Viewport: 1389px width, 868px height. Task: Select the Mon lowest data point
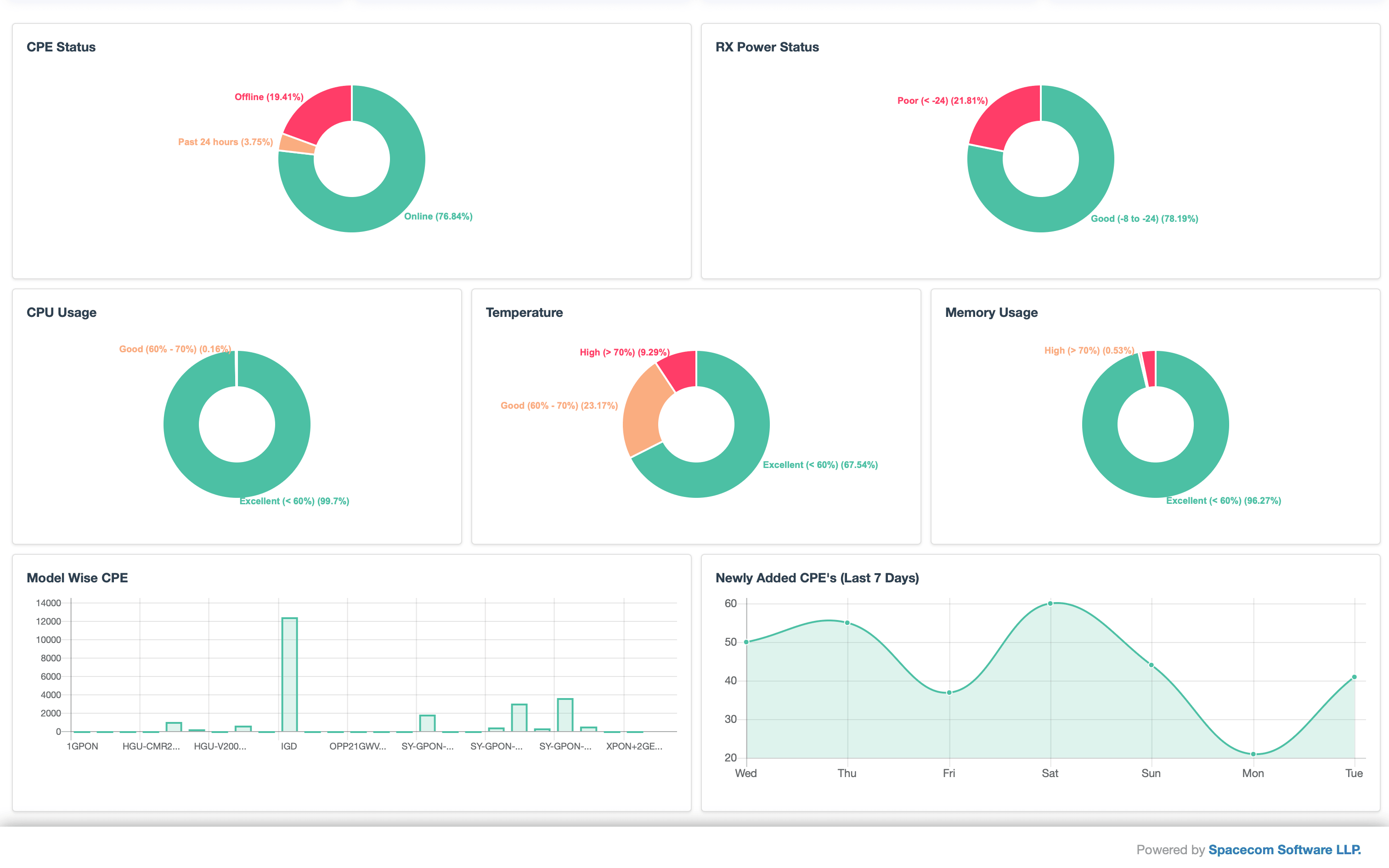click(1253, 754)
